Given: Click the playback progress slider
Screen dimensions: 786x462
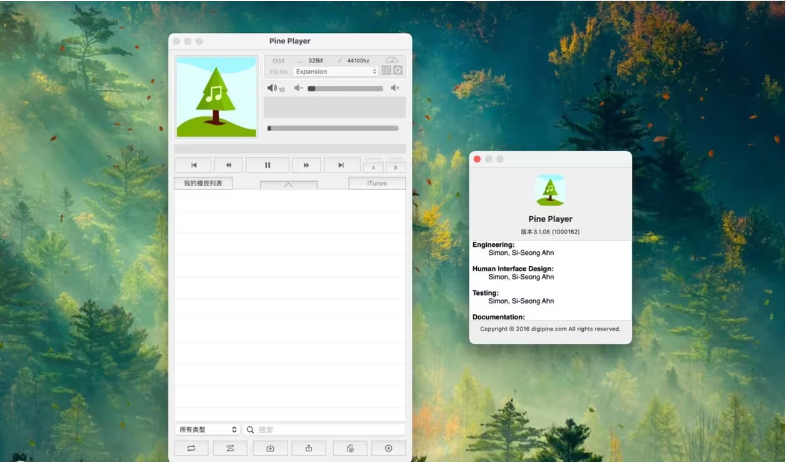Looking at the screenshot, I should click(x=333, y=128).
